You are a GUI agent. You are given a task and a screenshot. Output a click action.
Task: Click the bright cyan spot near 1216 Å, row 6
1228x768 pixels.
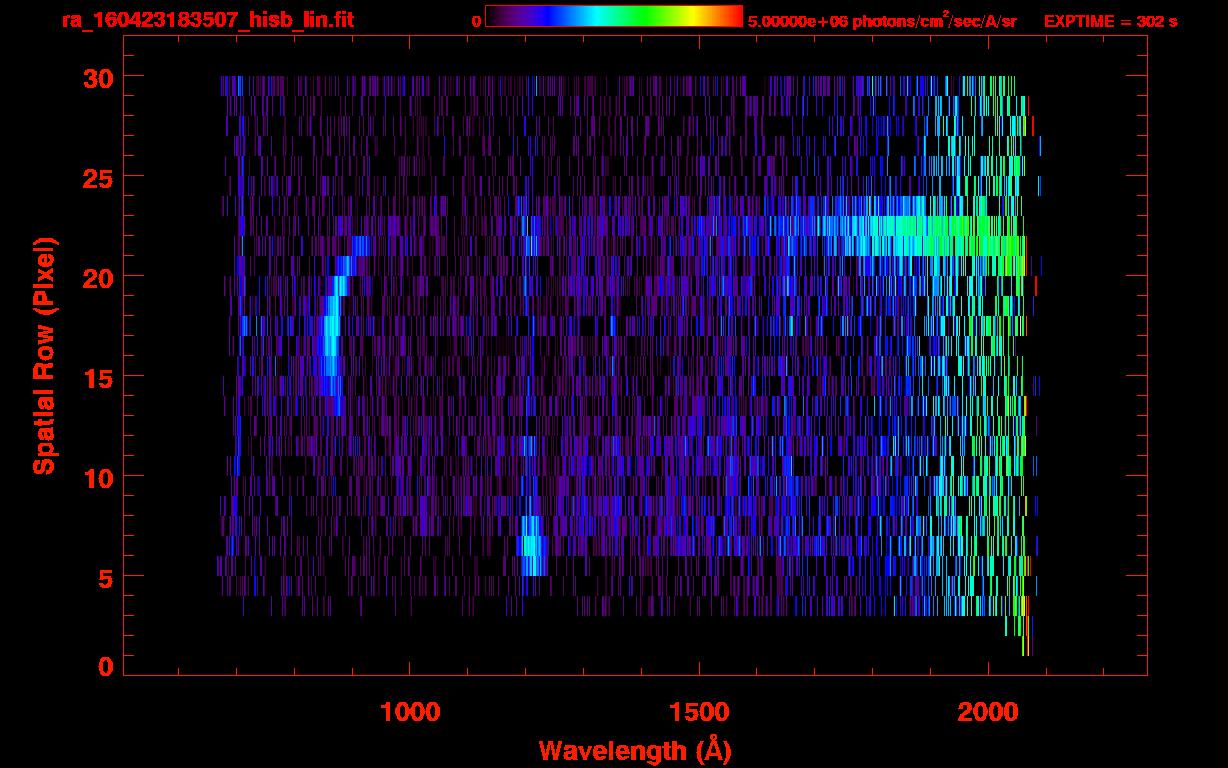click(x=533, y=555)
